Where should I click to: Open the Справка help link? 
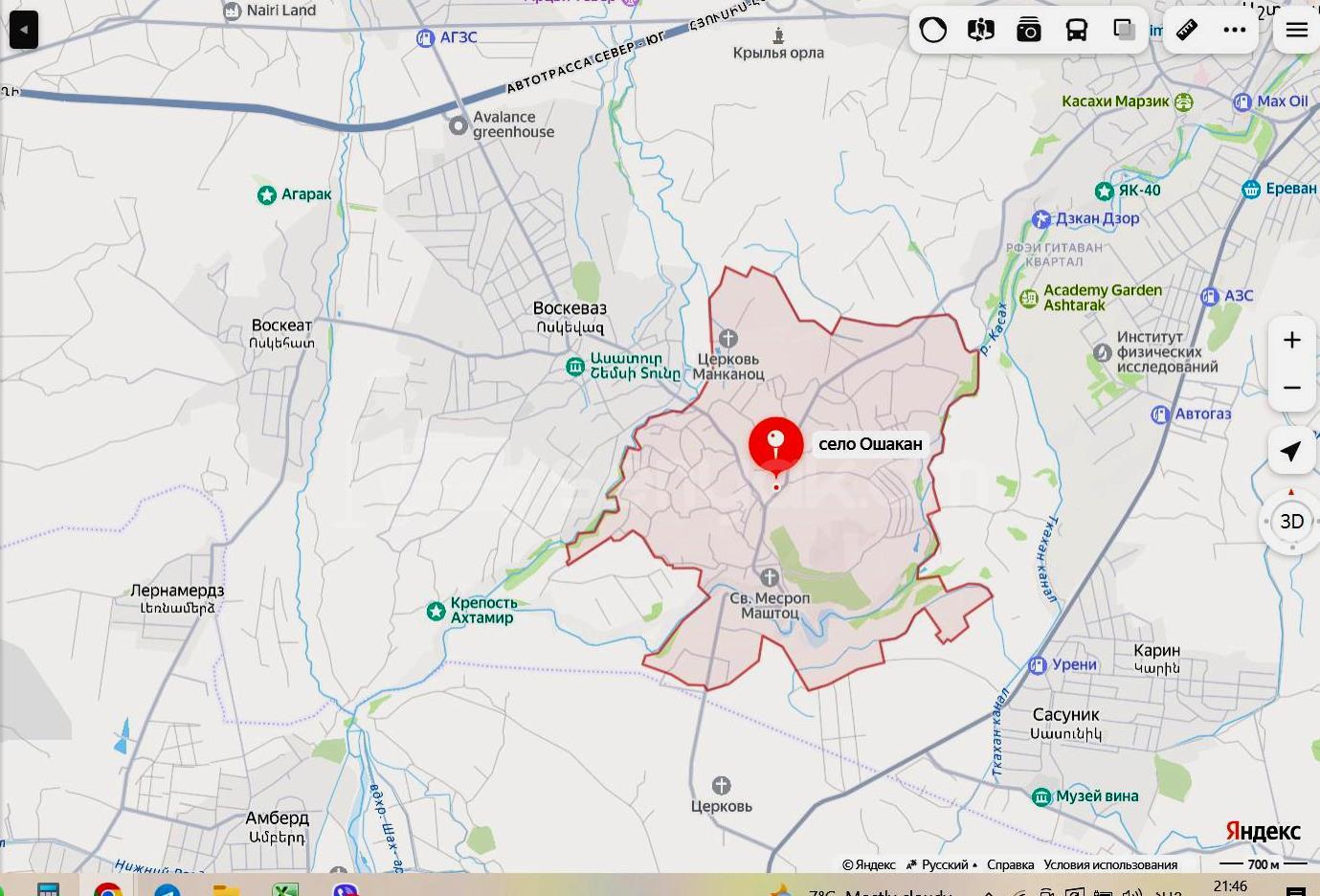tap(1010, 863)
